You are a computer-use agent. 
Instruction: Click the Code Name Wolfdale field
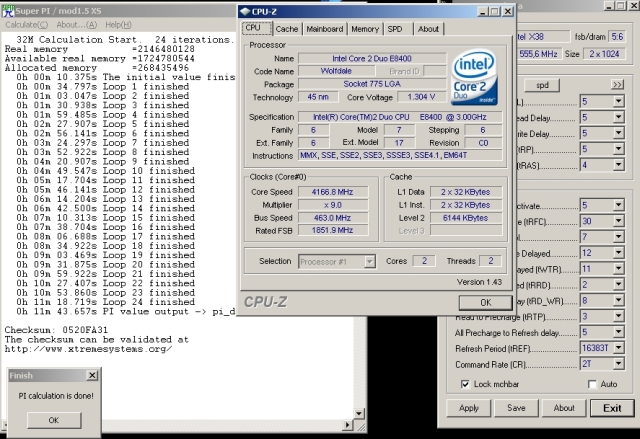(x=336, y=71)
